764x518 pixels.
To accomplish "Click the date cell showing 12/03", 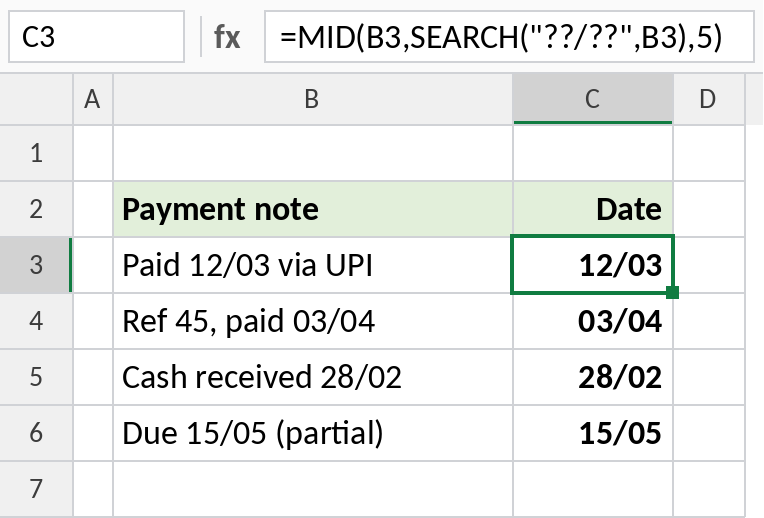I will pos(593,265).
